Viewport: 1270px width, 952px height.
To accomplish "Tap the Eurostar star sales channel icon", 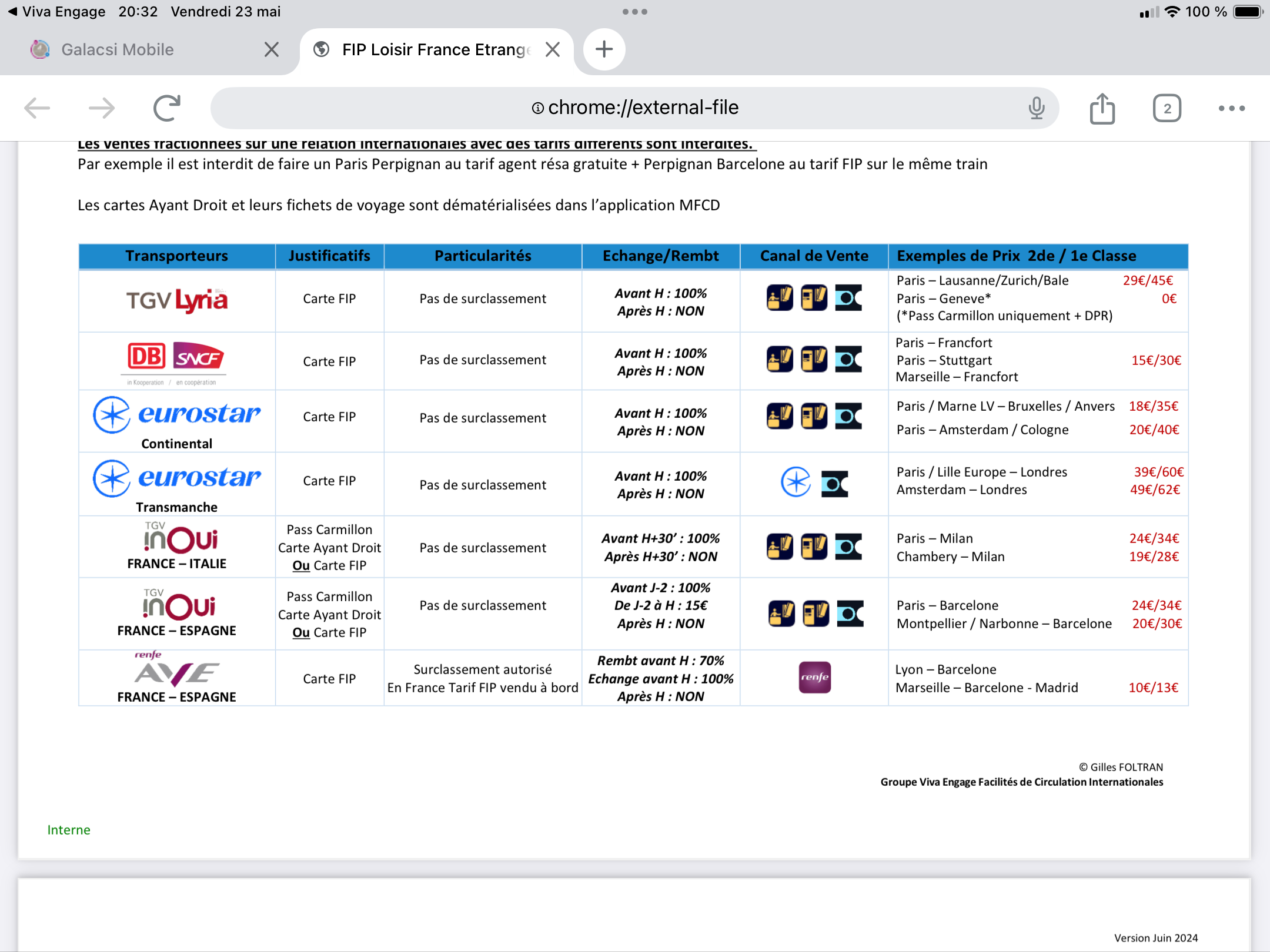I will tap(796, 482).
